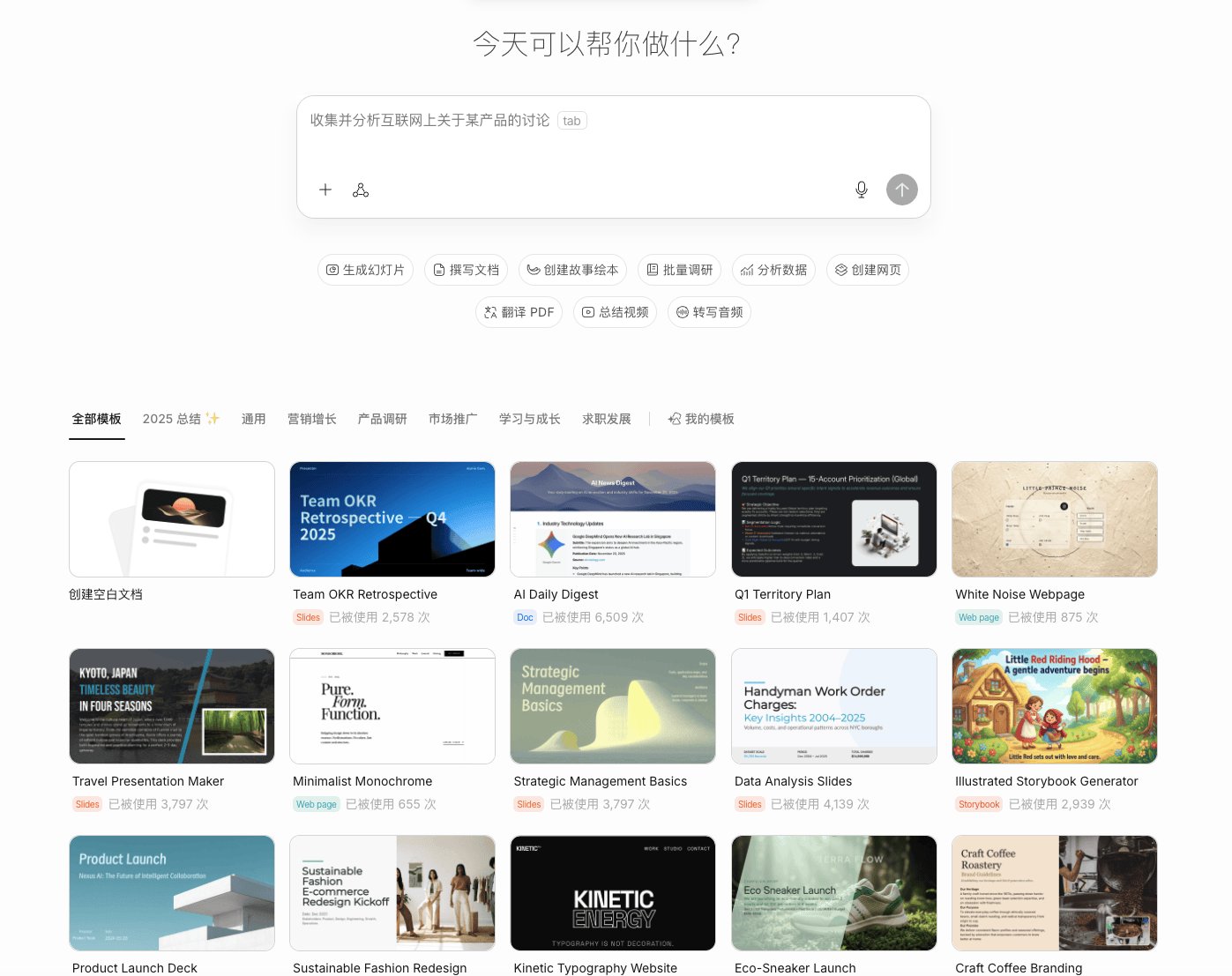This screenshot has width=1232, height=976.
Task: Click the Slides tag under Team OKR Retrospective
Action: [x=309, y=617]
